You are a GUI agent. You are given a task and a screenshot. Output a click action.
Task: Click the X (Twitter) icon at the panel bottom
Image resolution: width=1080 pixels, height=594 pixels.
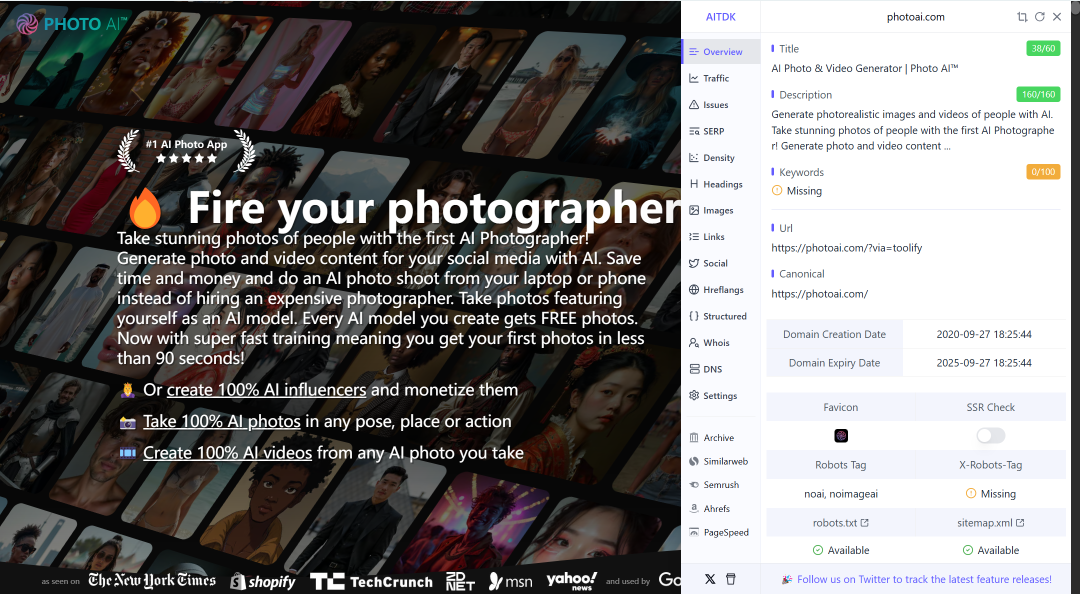pos(710,579)
